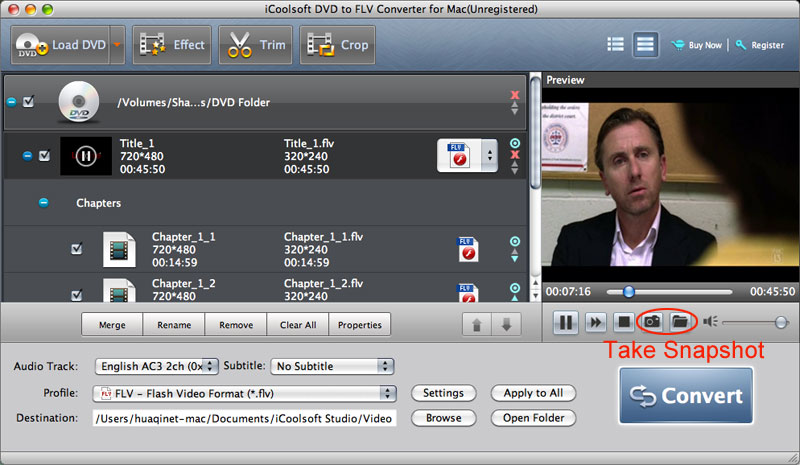The image size is (800, 465).
Task: Open the Trim tool
Action: click(x=256, y=45)
